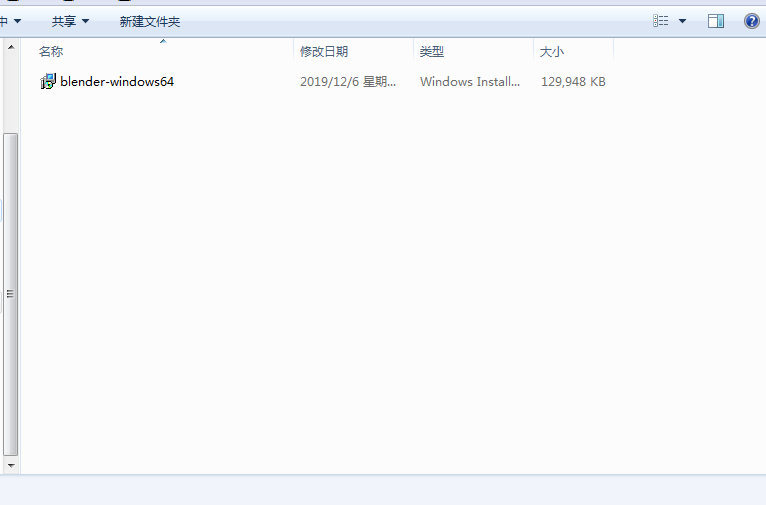This screenshot has width=766, height=505.
Task: Open the help question mark icon
Action: pos(752,21)
